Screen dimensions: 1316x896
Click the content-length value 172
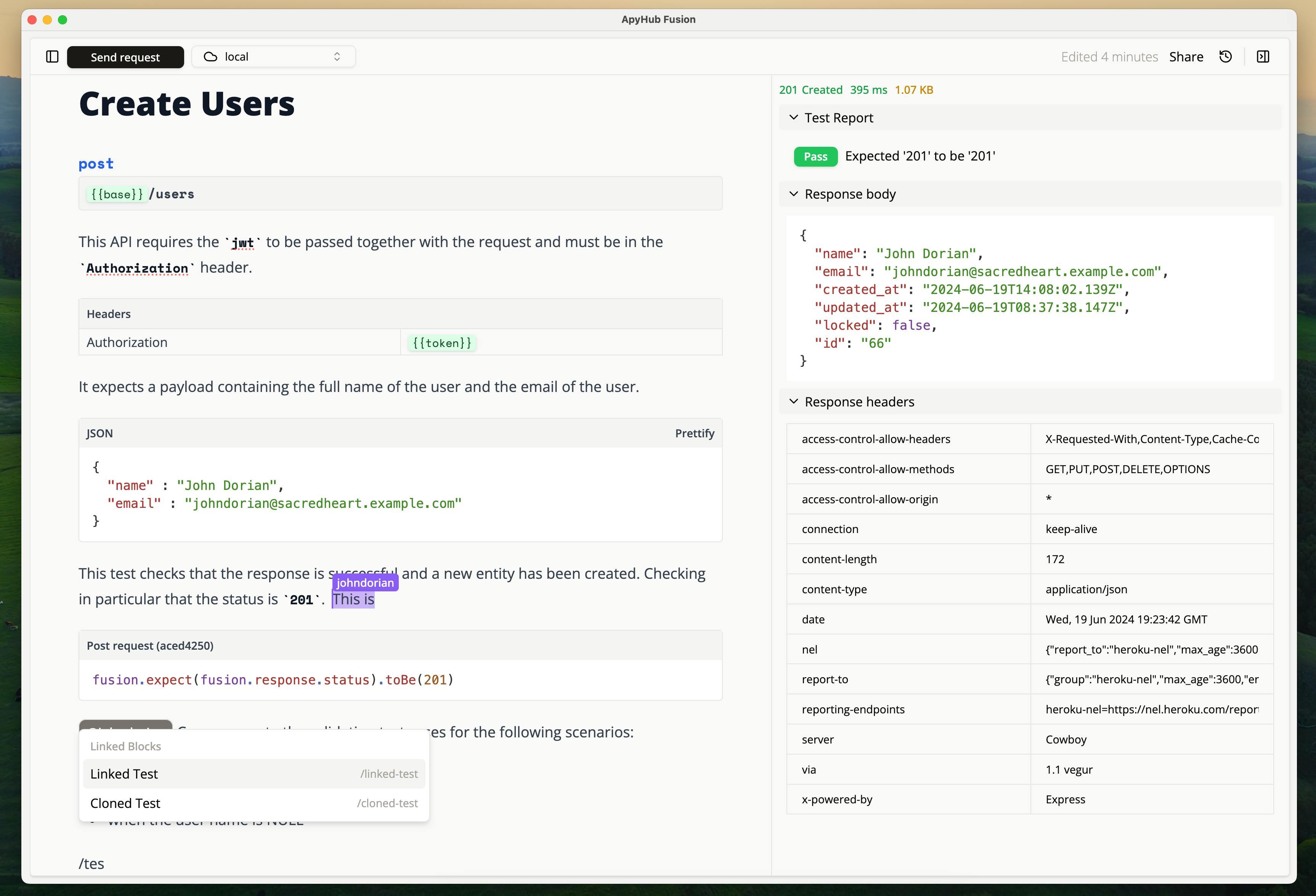click(x=1055, y=559)
